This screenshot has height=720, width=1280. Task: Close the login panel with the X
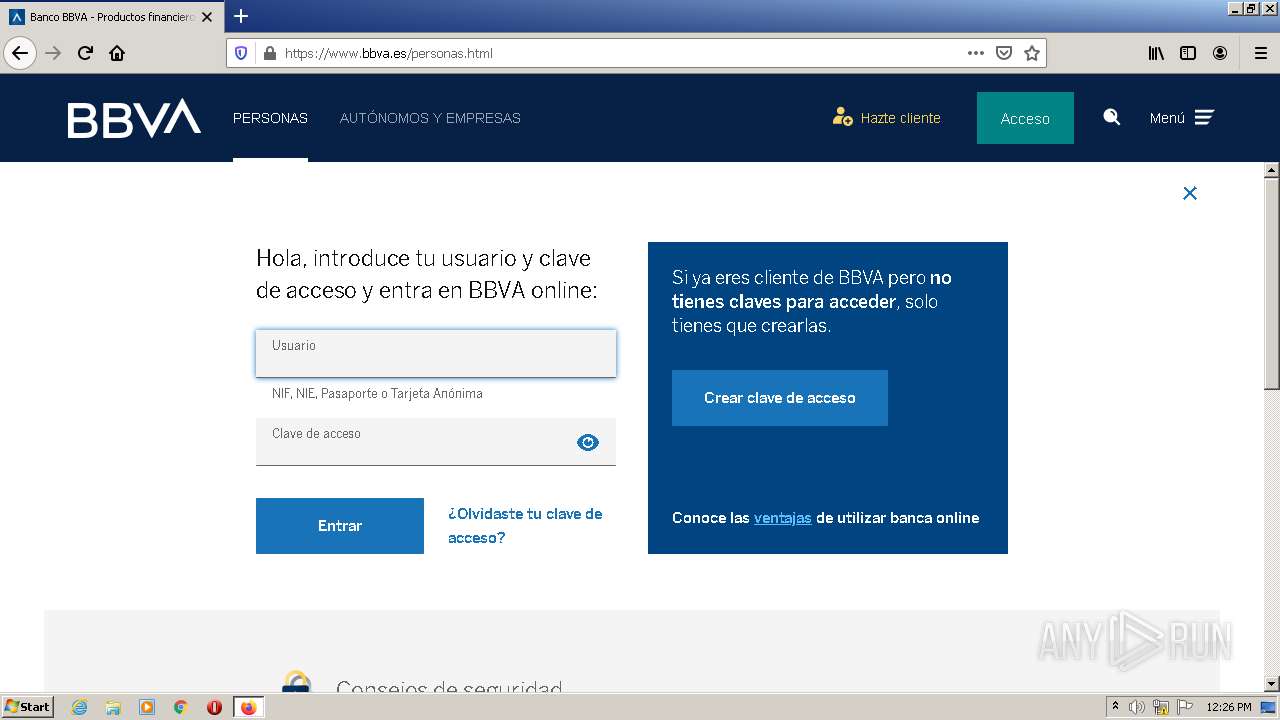pyautogui.click(x=1190, y=193)
